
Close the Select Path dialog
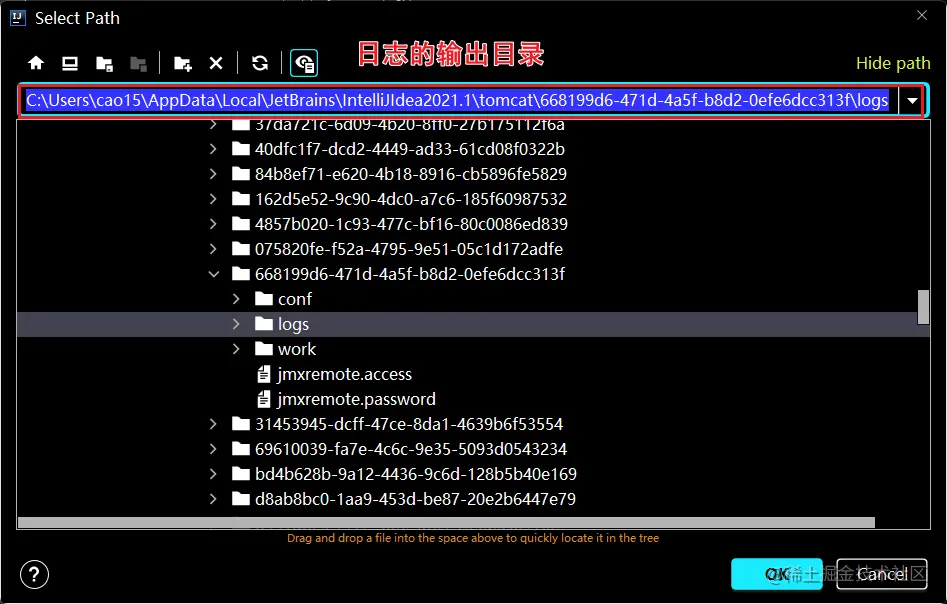[x=922, y=16]
